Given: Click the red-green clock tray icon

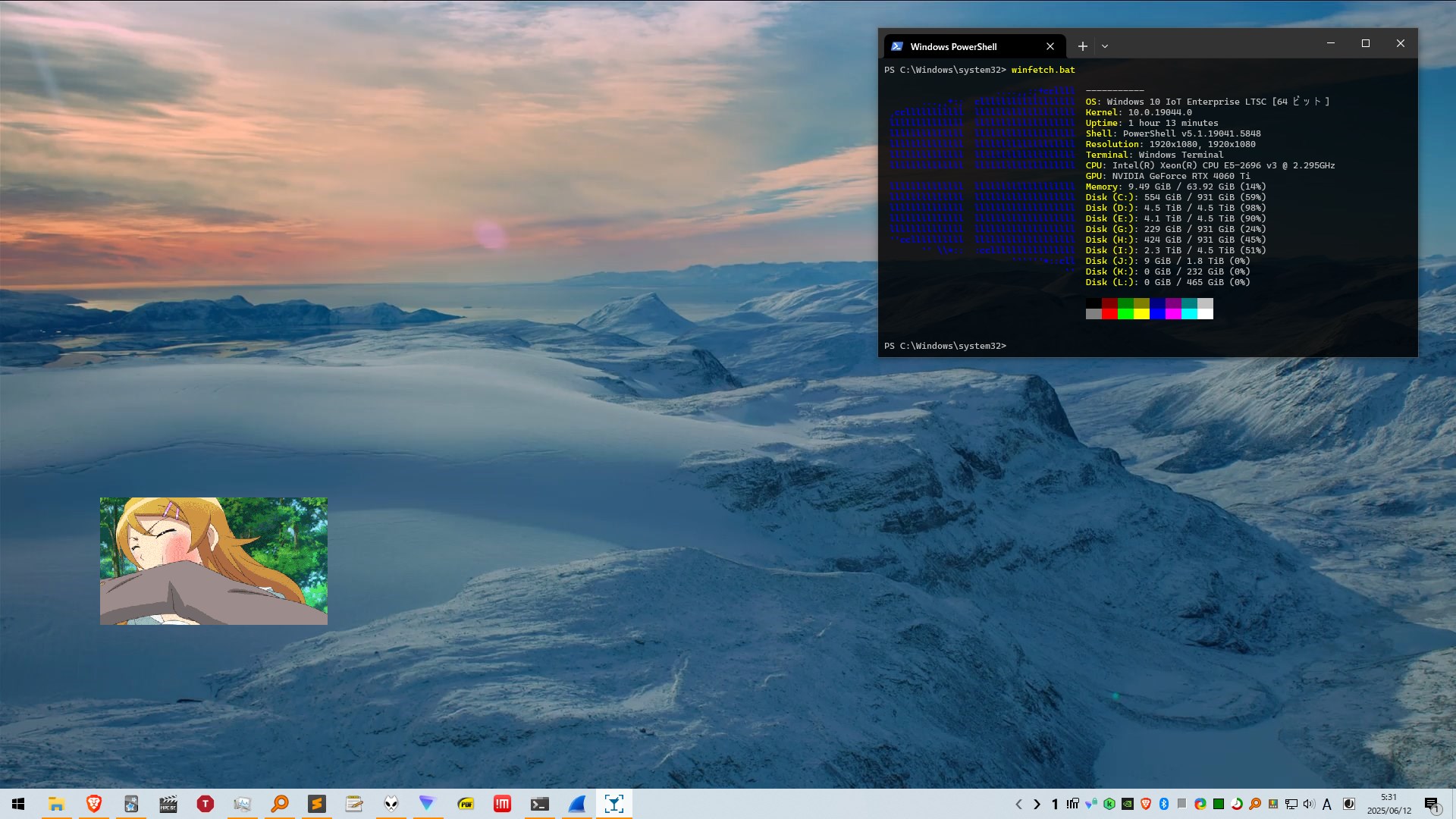Looking at the screenshot, I should [1237, 804].
